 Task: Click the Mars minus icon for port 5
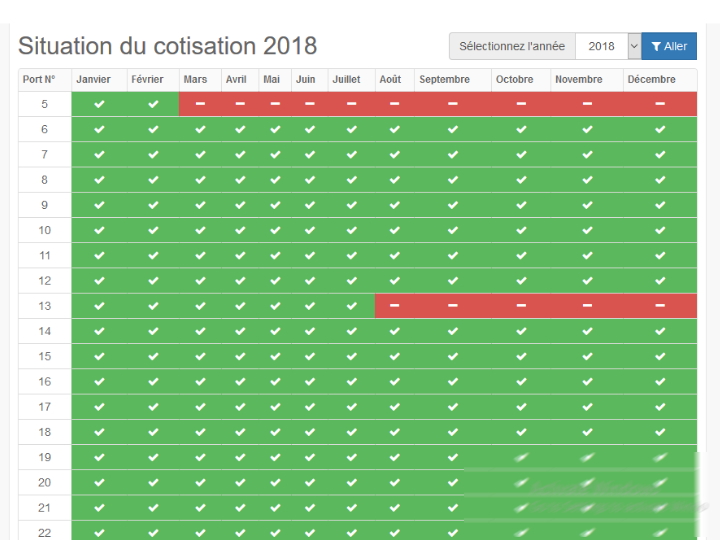[200, 104]
